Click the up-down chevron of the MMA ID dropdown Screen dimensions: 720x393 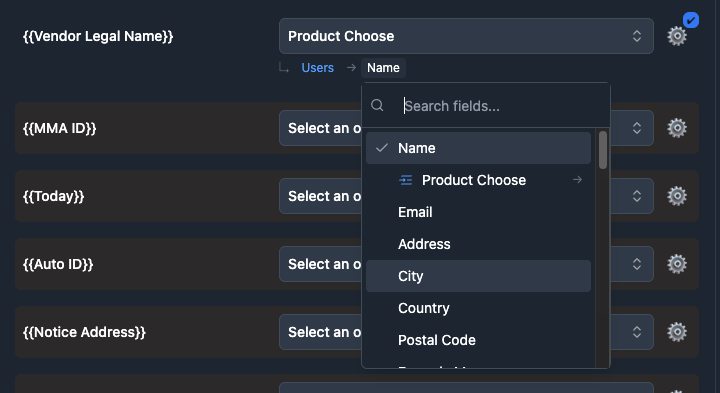[636, 128]
